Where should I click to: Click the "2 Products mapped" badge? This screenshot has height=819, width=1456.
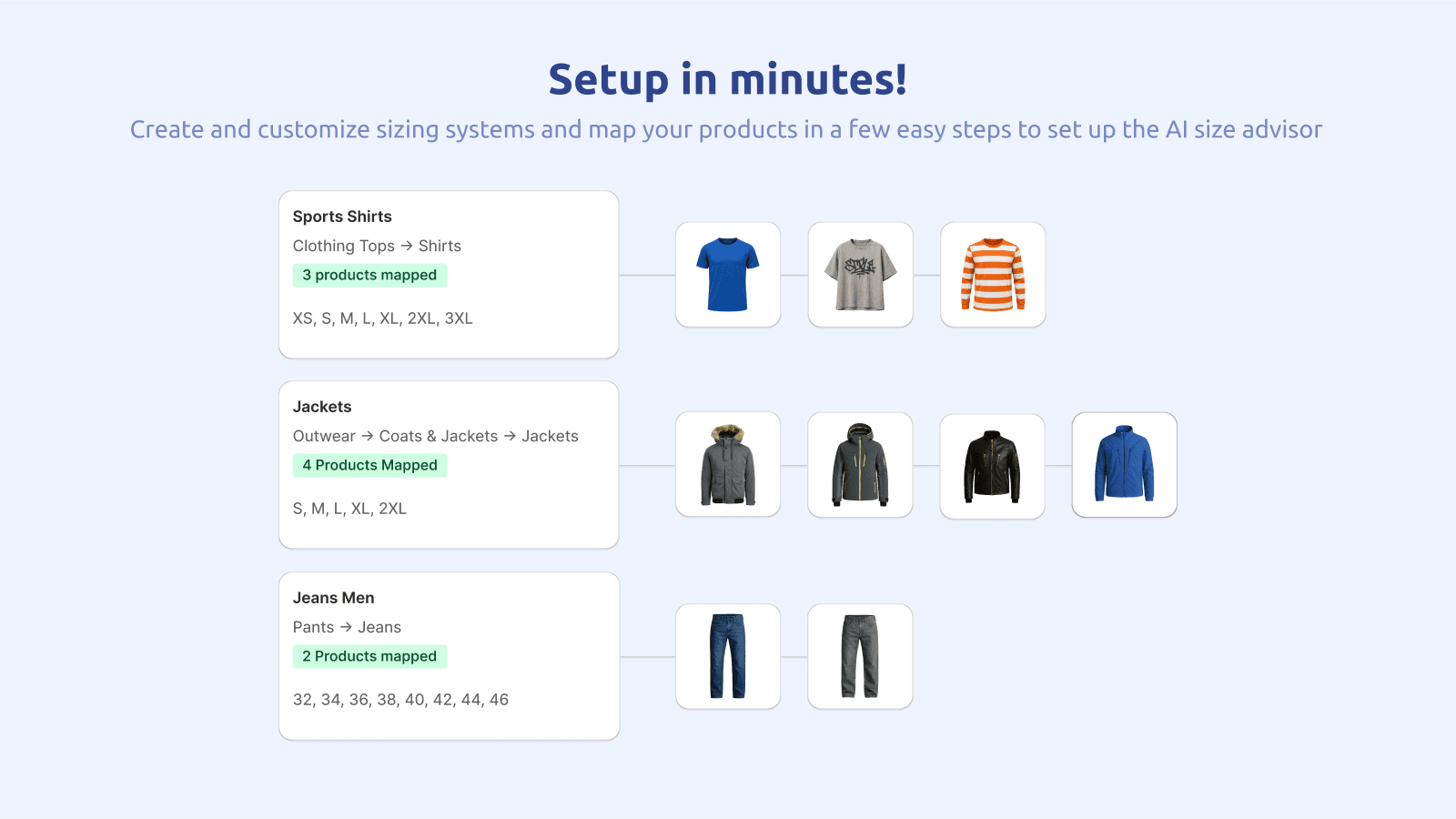[369, 656]
